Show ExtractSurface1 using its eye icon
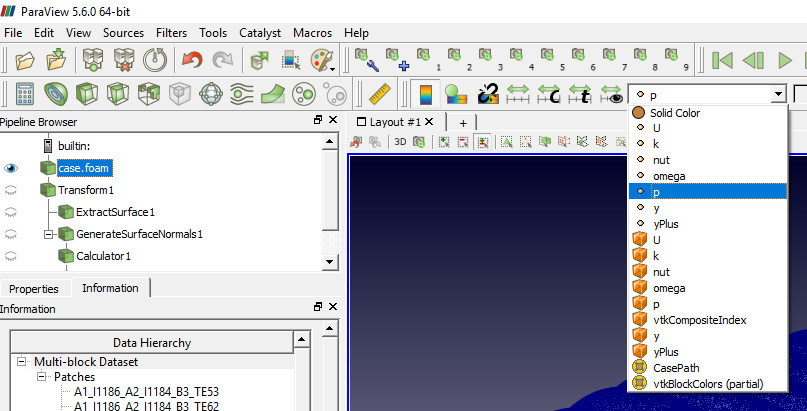This screenshot has width=807, height=411. (11, 212)
